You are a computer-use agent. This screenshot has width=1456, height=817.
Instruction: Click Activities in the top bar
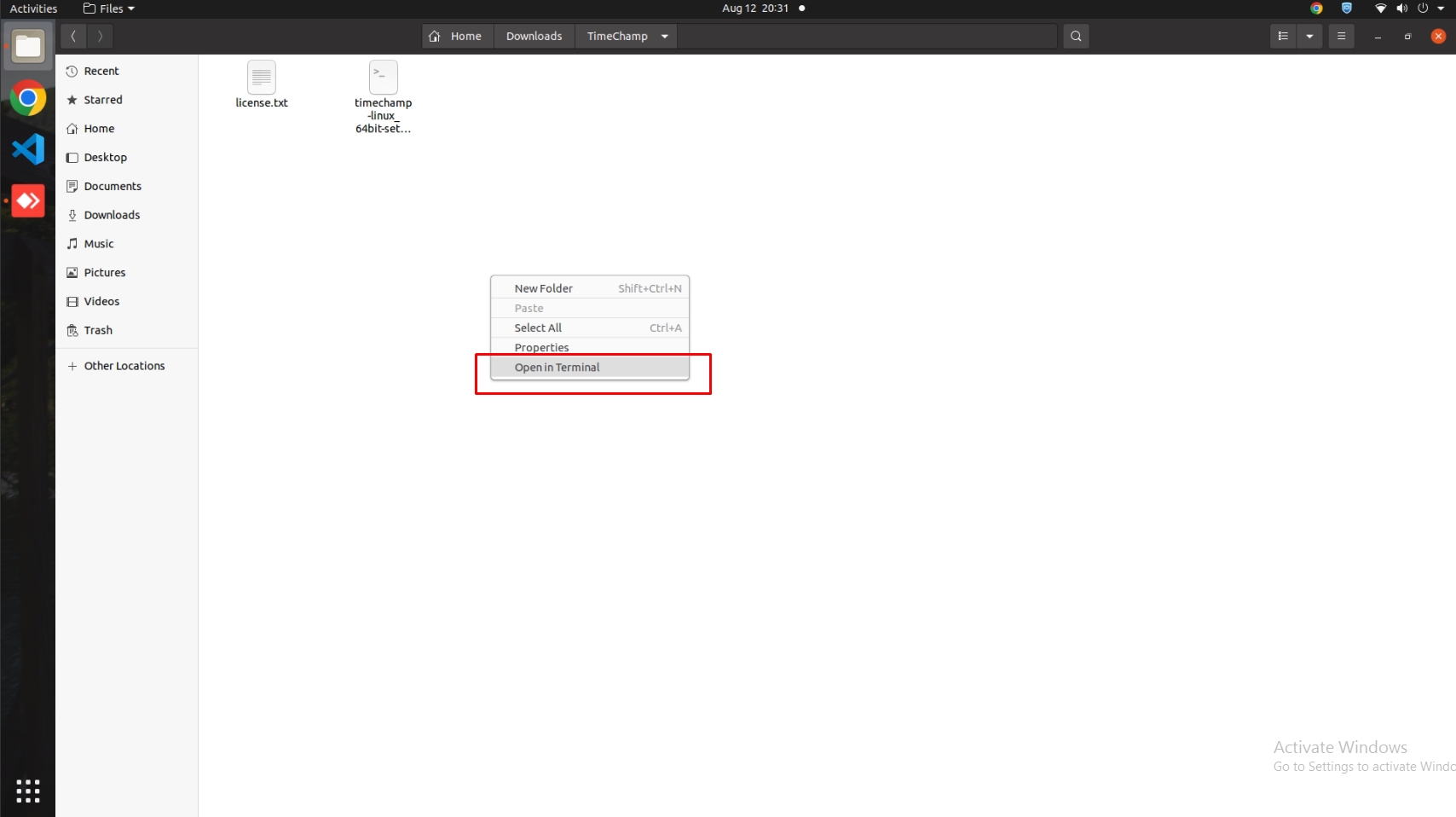pos(33,9)
